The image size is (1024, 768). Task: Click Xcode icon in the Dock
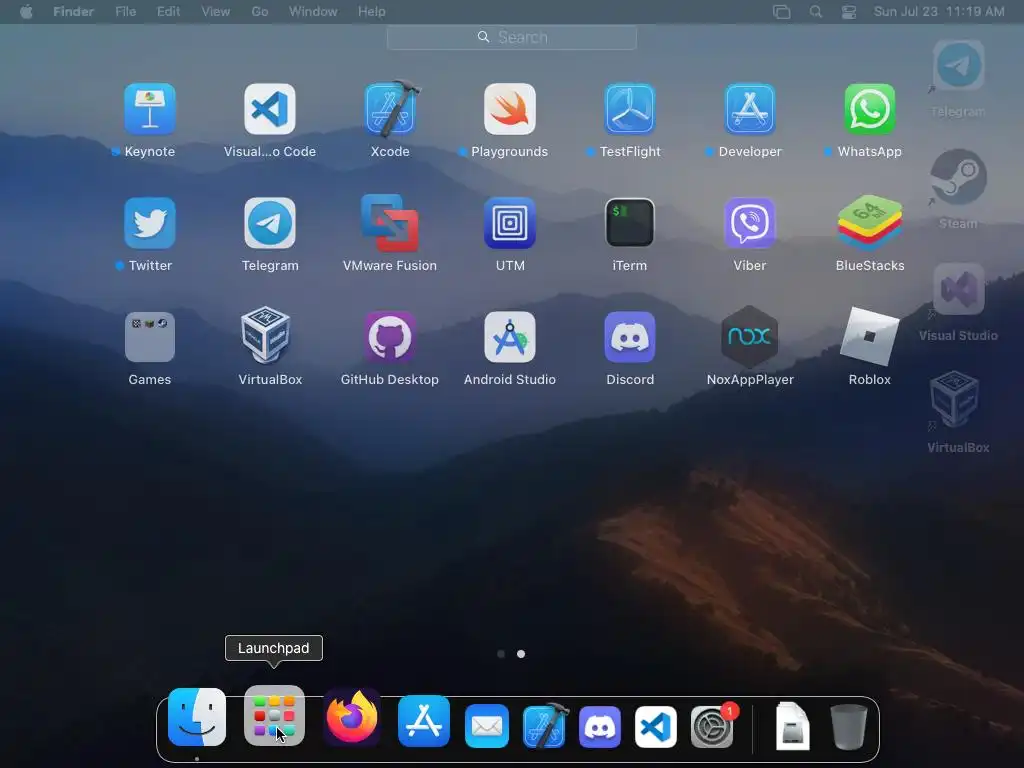545,725
